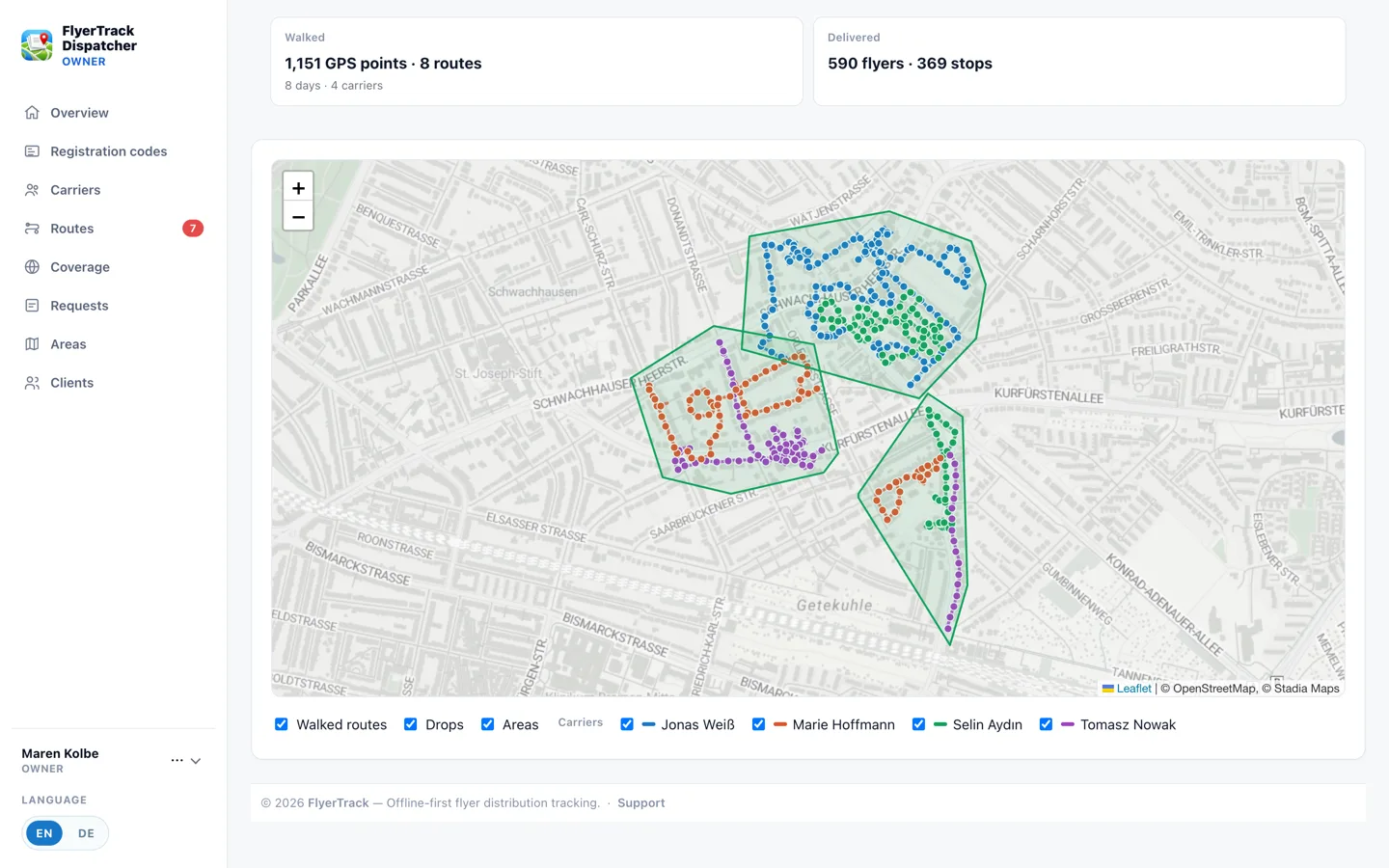
Task: Click the Clients icon in sidebar
Action: pyautogui.click(x=32, y=383)
